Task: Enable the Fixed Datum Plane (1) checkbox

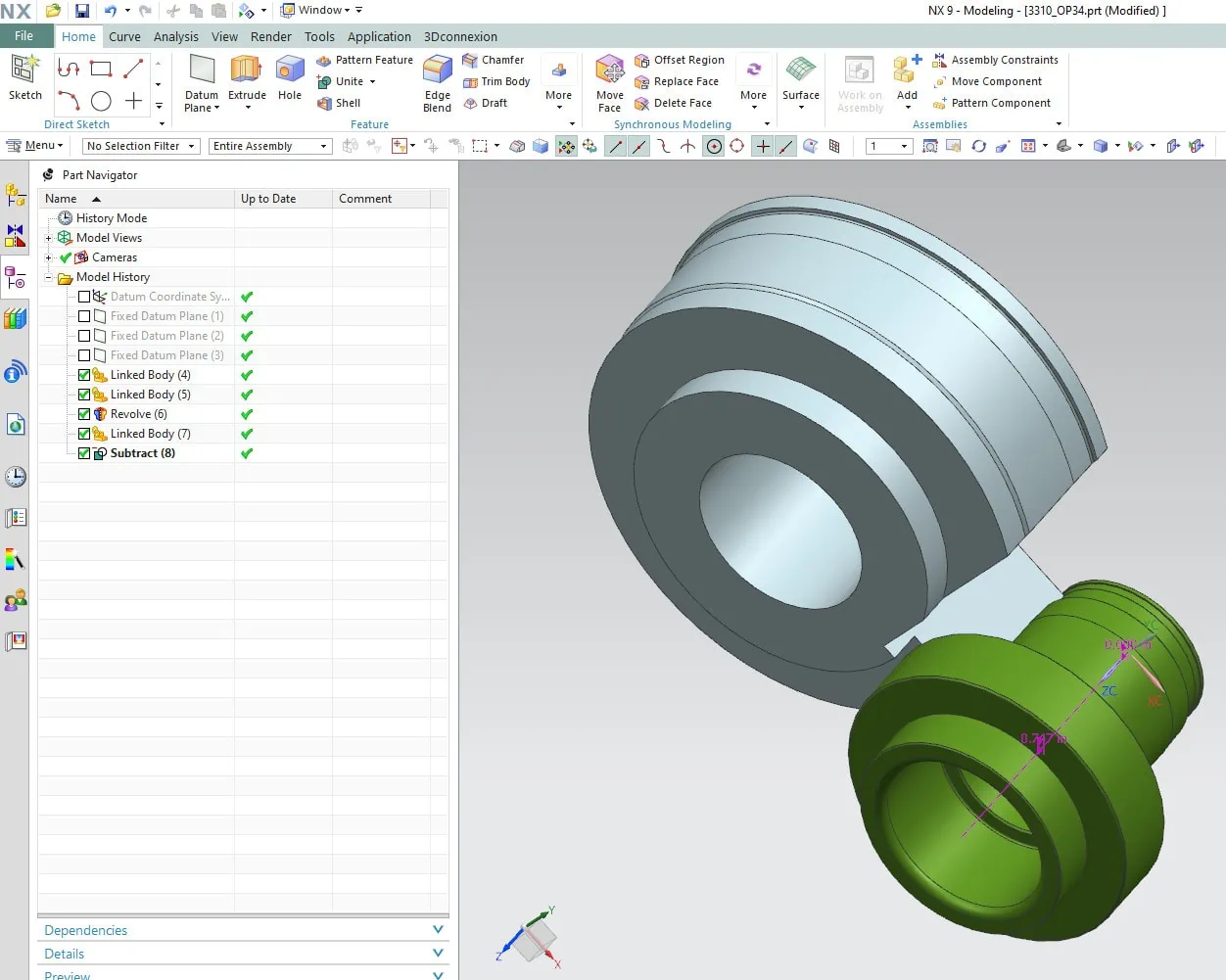Action: (x=84, y=316)
